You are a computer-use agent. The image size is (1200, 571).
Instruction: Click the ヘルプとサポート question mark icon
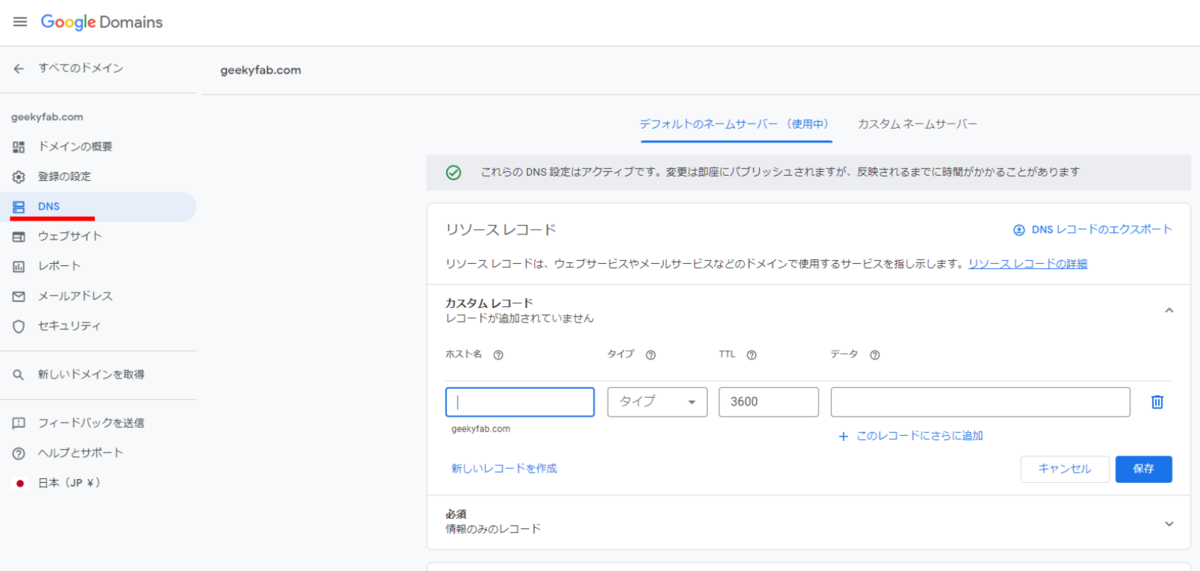(x=18, y=453)
